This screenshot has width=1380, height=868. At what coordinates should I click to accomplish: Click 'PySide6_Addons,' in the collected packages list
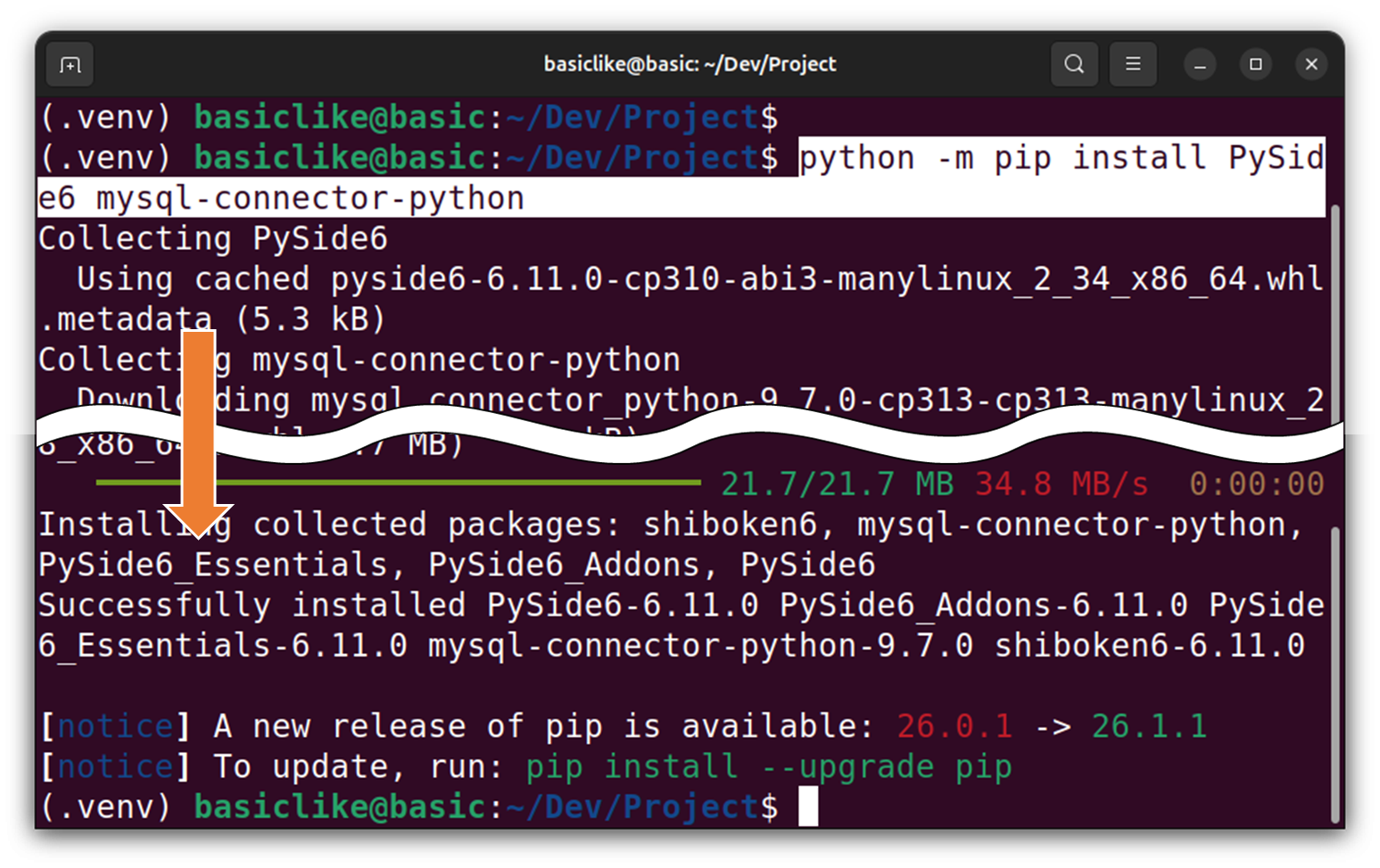pos(574,566)
